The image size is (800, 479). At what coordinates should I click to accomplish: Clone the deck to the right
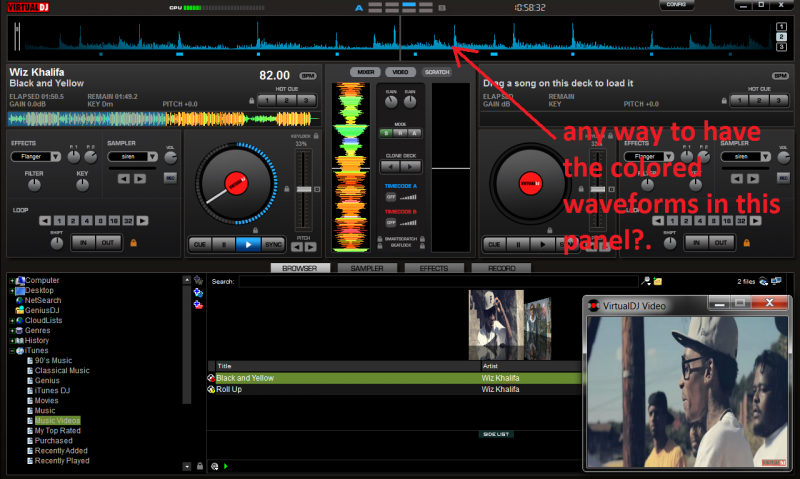(410, 167)
